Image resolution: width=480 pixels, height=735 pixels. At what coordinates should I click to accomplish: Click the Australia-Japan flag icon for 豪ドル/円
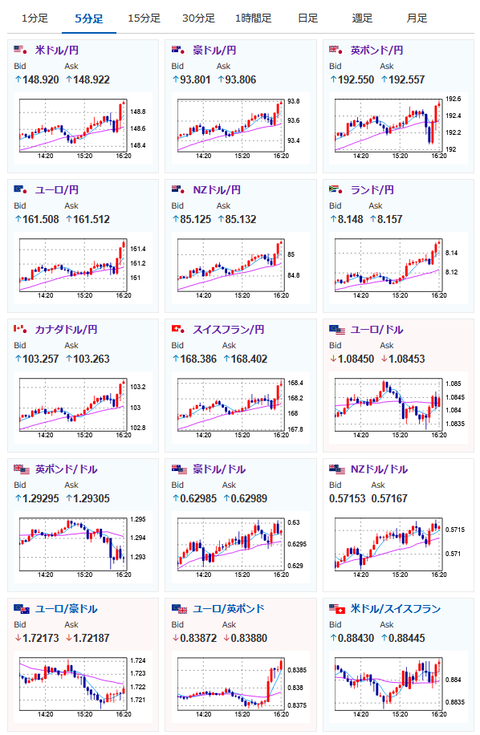[178, 50]
